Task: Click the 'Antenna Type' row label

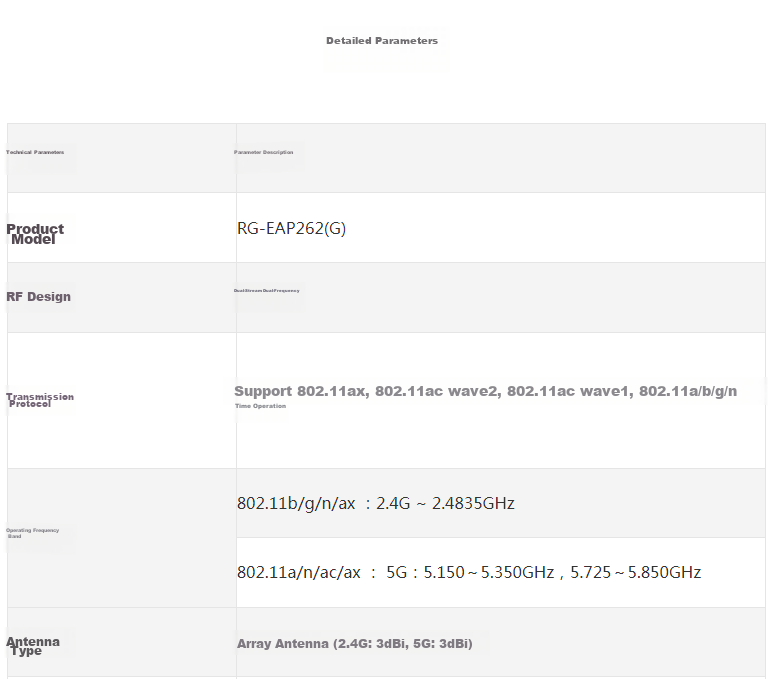Action: tap(33, 646)
